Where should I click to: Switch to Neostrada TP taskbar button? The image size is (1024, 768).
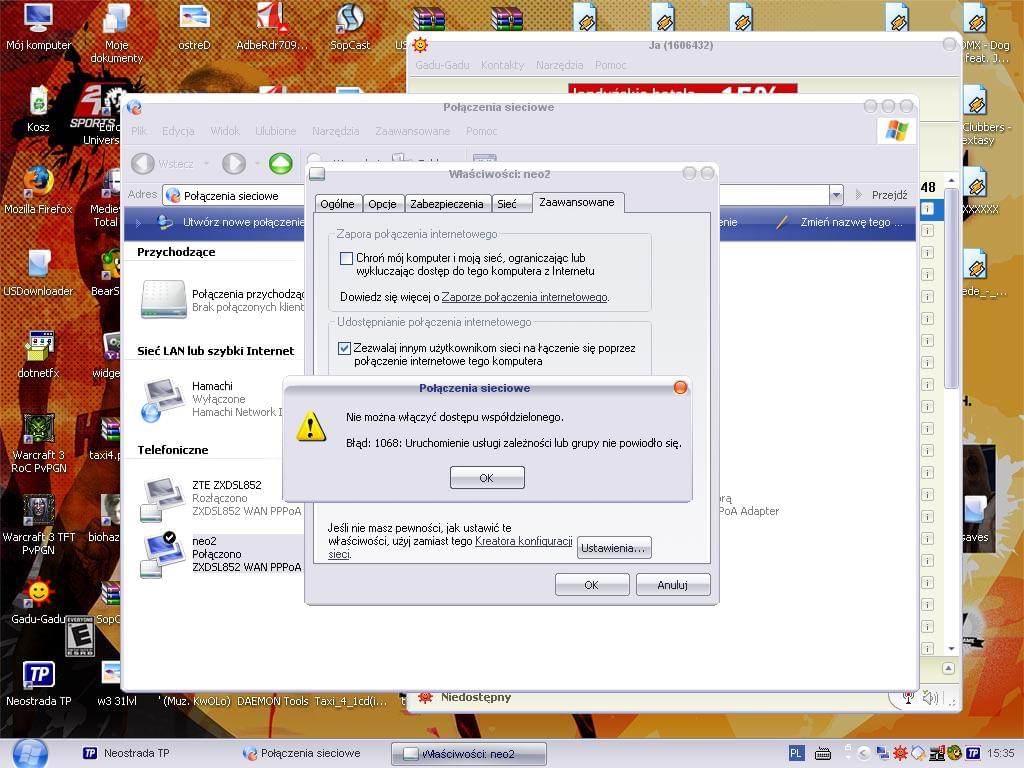tap(128, 753)
